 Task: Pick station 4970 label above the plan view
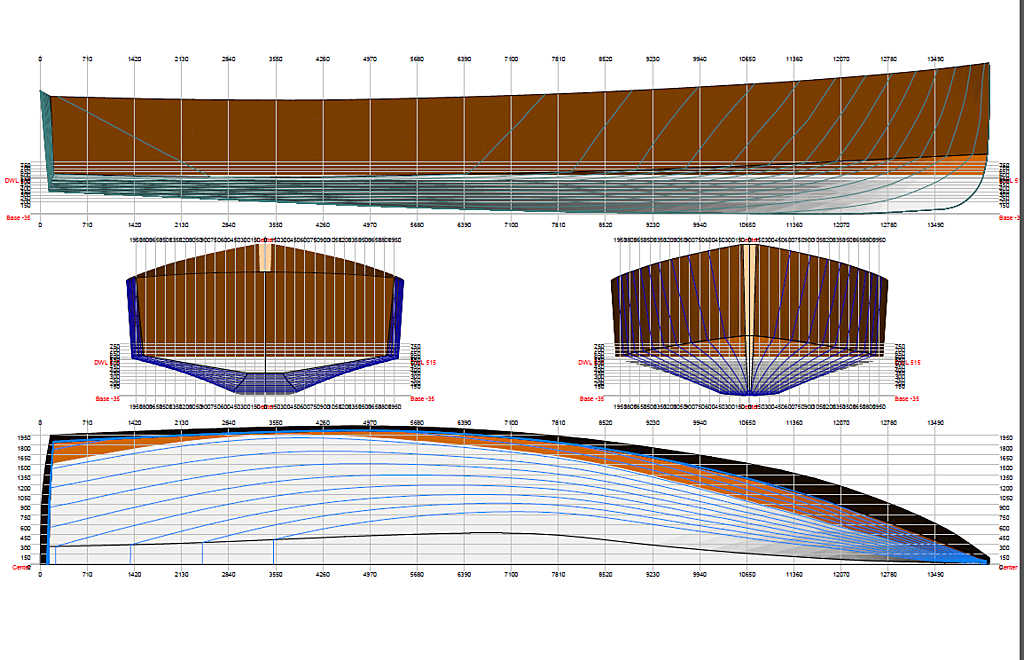tap(370, 423)
